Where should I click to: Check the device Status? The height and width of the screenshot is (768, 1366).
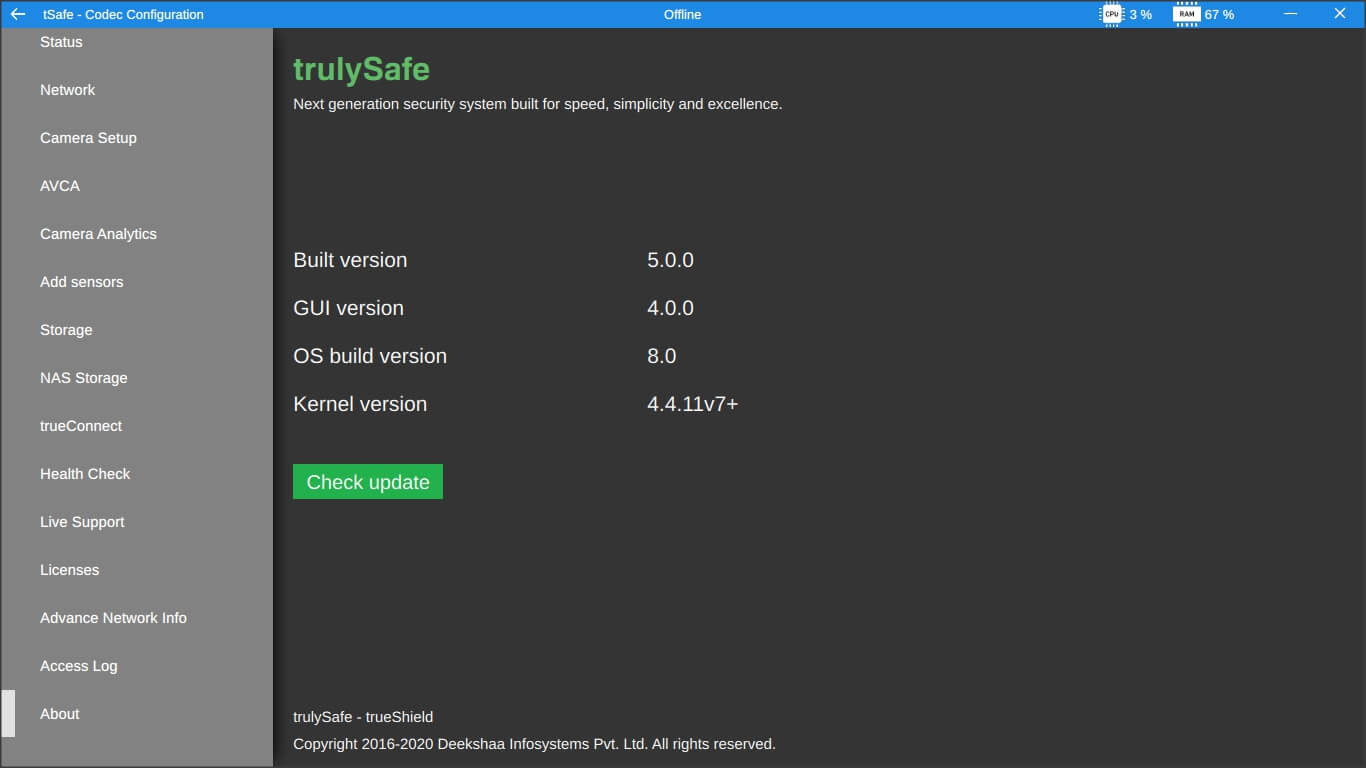pyautogui.click(x=61, y=41)
